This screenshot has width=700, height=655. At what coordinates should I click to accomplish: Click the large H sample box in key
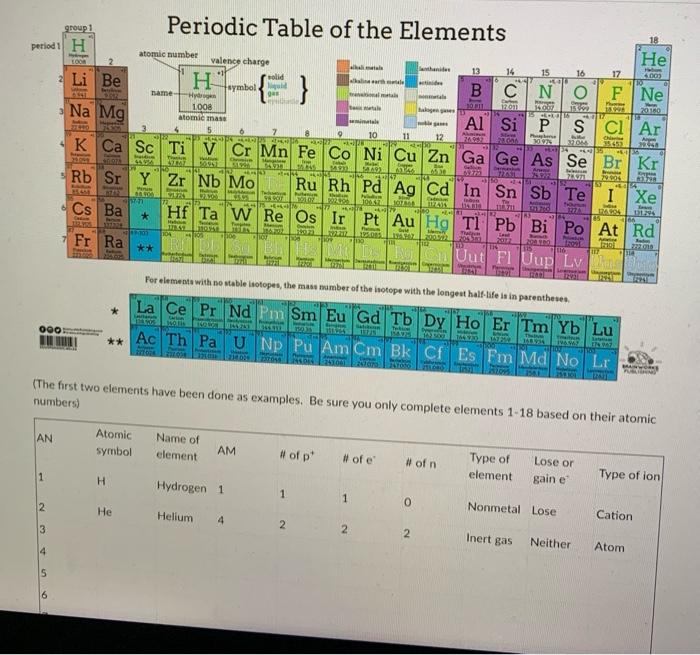click(x=203, y=88)
